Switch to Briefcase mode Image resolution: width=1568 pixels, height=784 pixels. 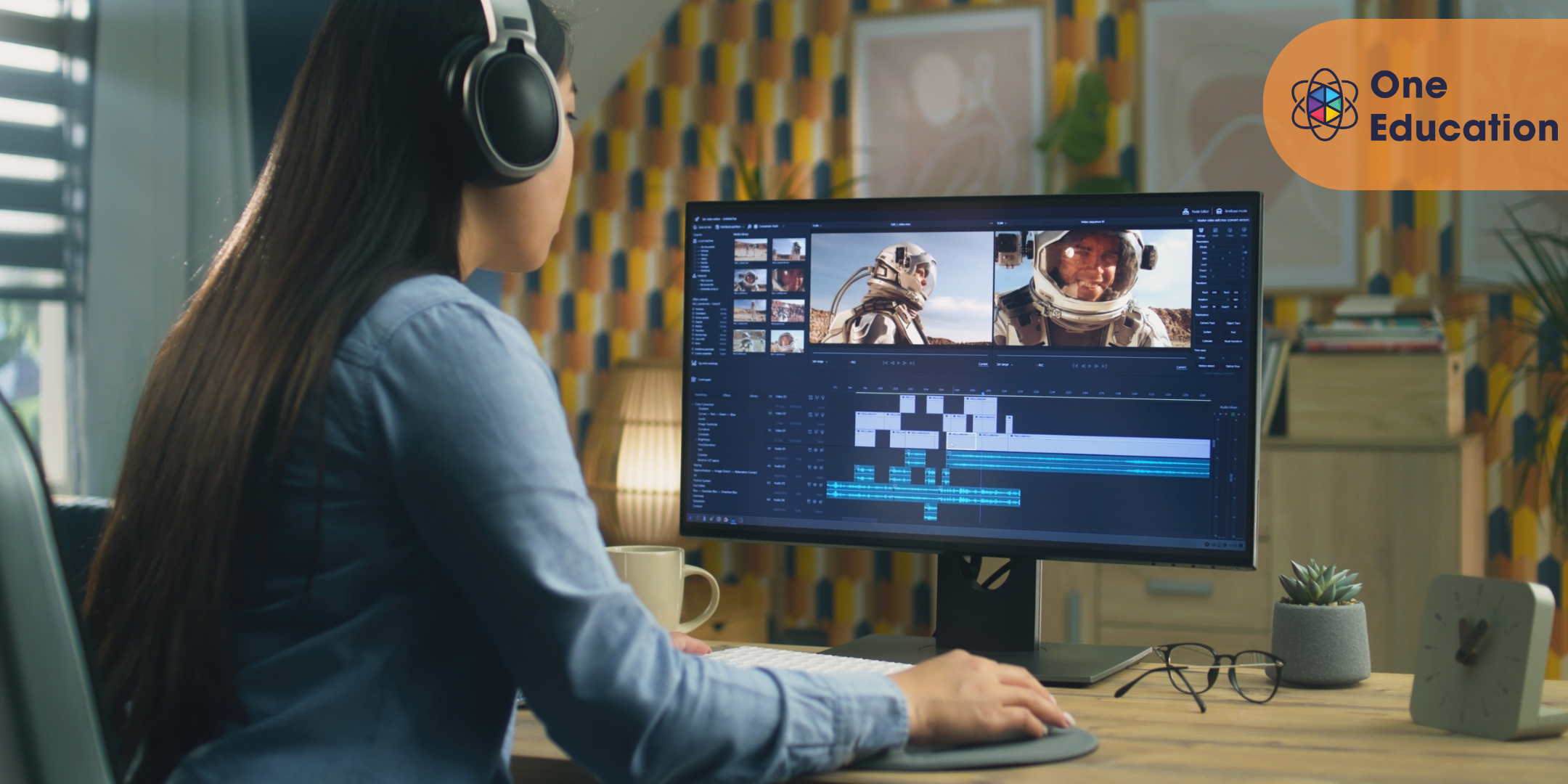[1231, 211]
